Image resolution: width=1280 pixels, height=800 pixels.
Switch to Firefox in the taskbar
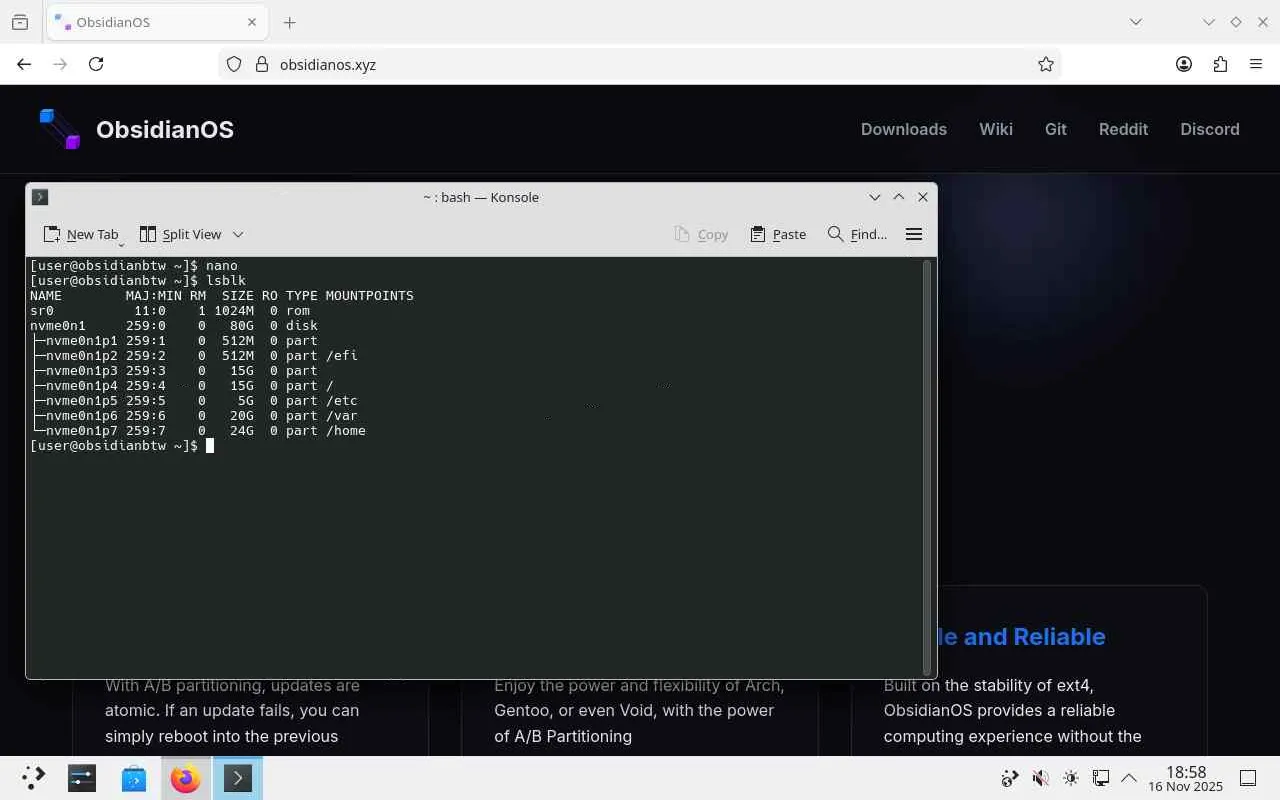tap(186, 778)
